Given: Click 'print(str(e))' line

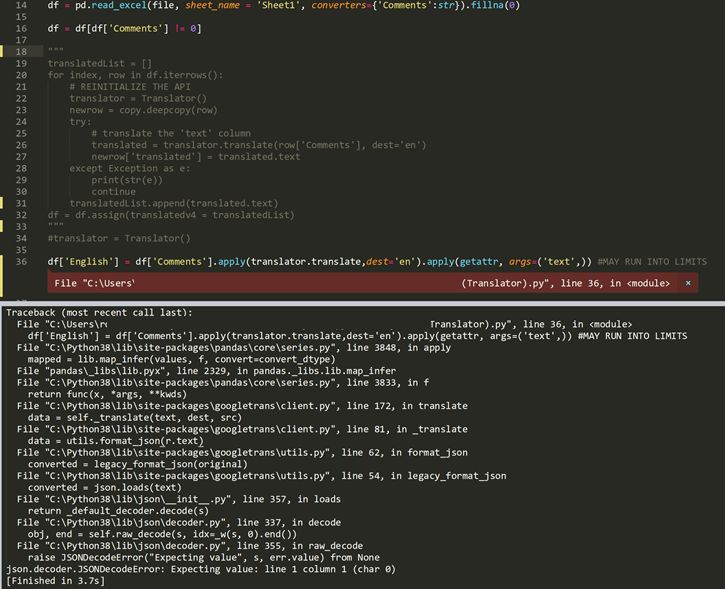Looking at the screenshot, I should pos(127,180).
